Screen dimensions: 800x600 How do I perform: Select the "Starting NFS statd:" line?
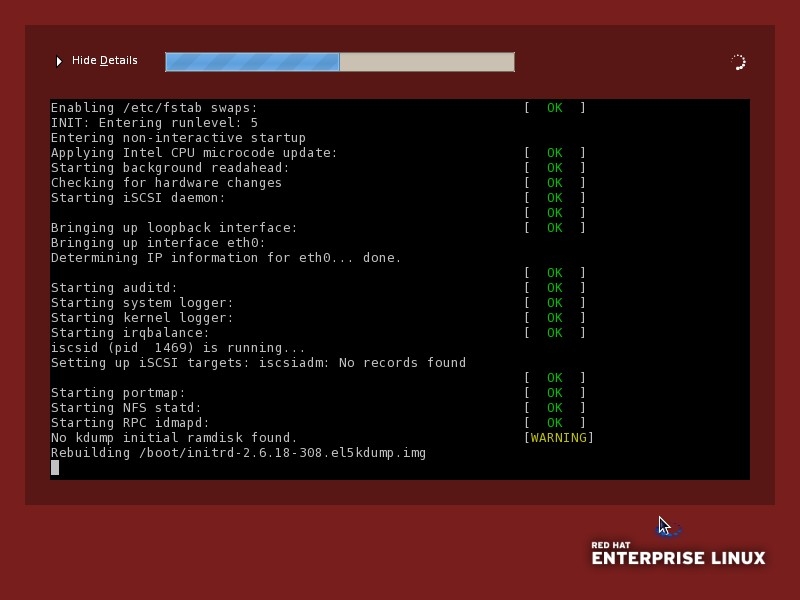pos(126,408)
